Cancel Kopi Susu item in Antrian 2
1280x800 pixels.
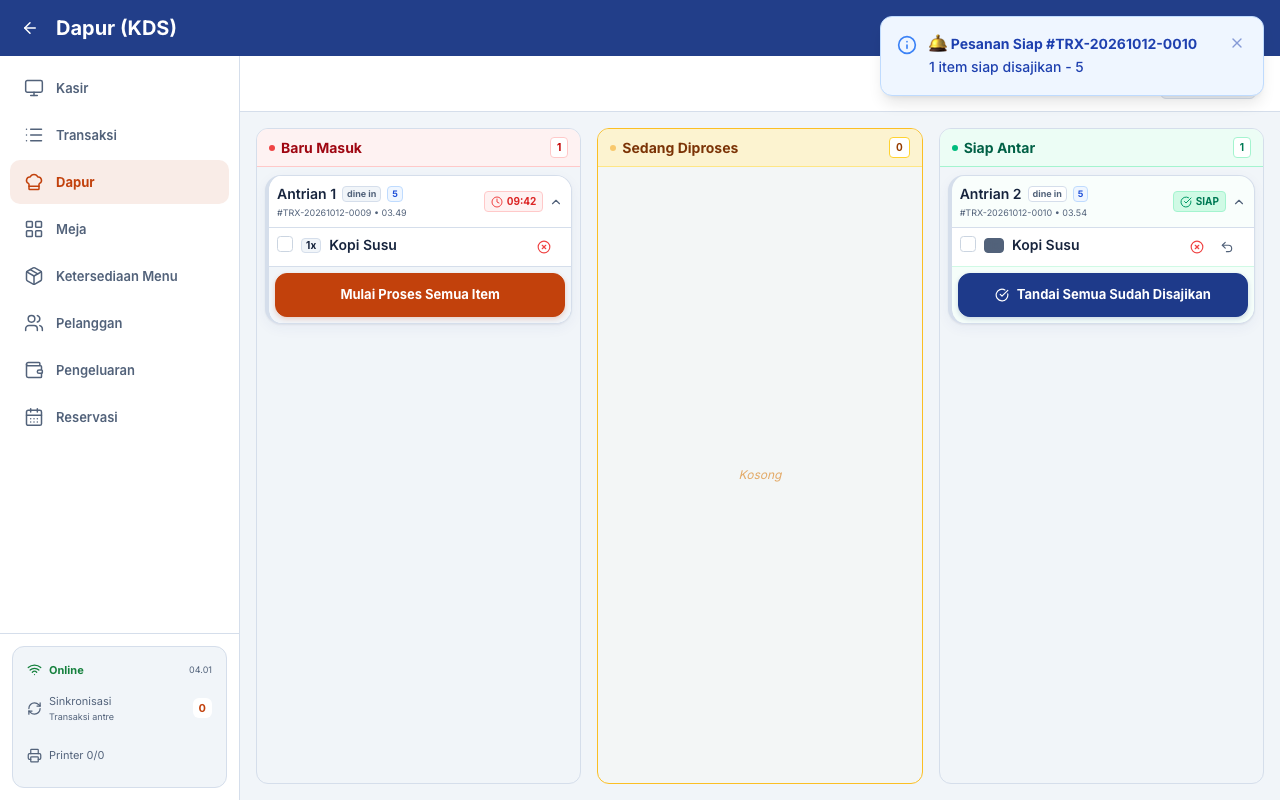tap(1197, 247)
